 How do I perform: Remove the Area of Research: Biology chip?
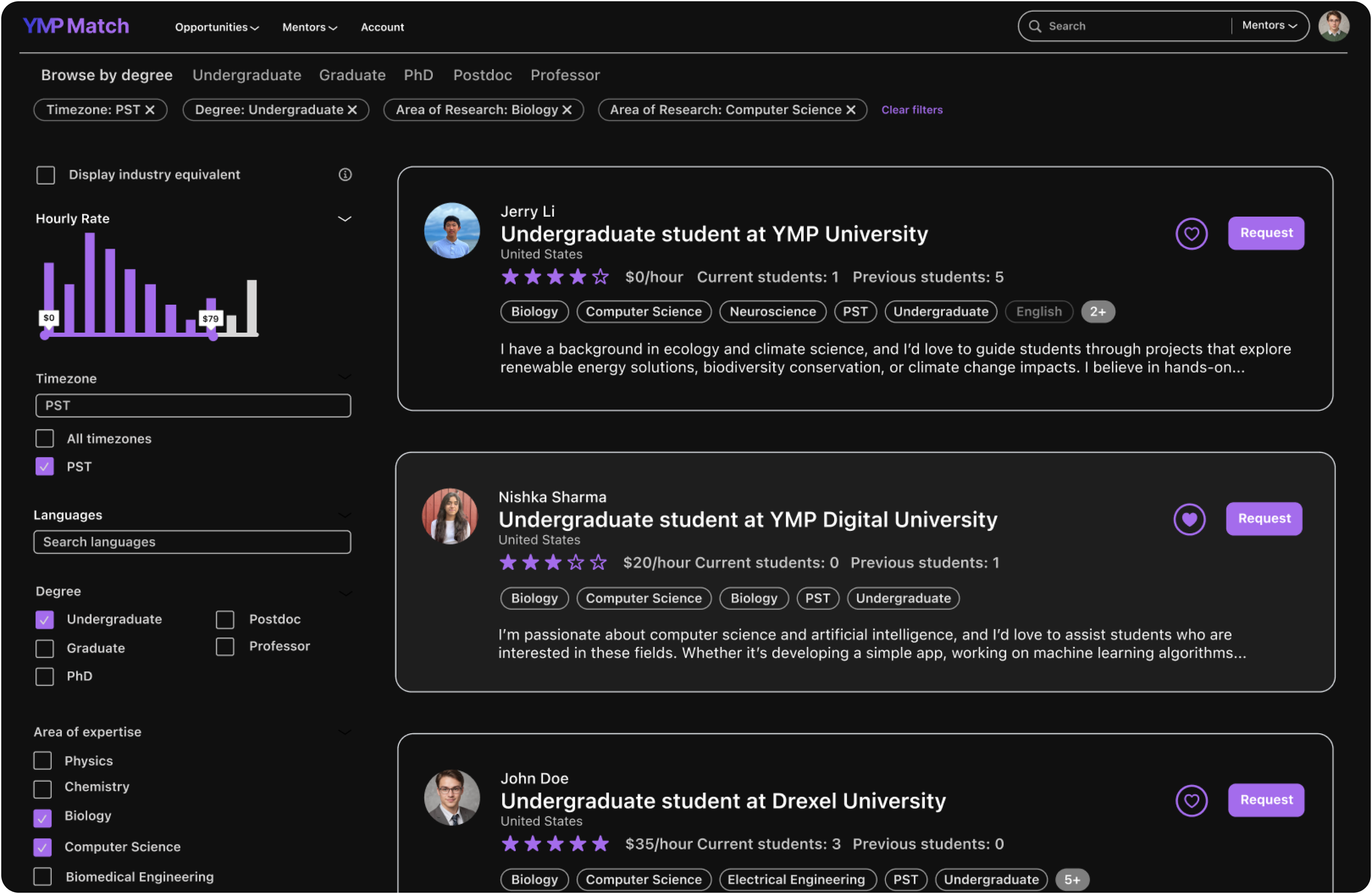click(x=567, y=110)
